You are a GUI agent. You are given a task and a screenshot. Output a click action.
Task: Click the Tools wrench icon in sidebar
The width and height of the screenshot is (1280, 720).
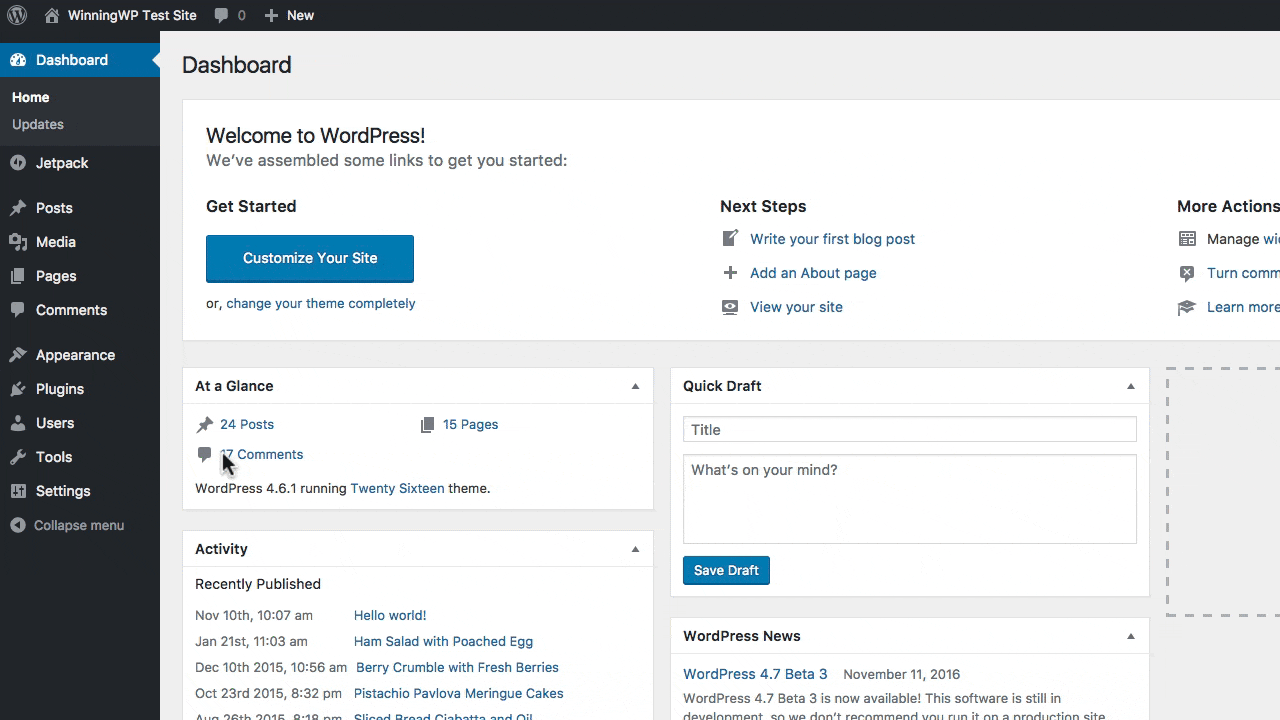tap(18, 457)
